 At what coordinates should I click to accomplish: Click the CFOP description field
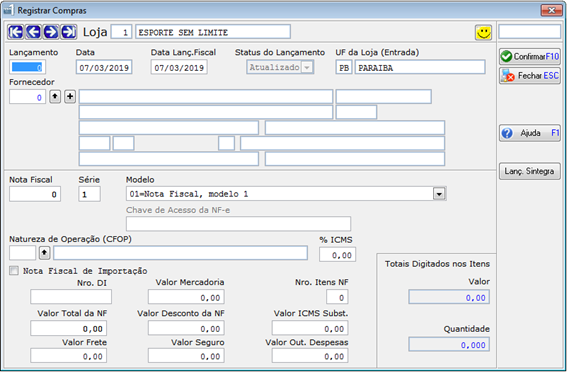[180, 253]
